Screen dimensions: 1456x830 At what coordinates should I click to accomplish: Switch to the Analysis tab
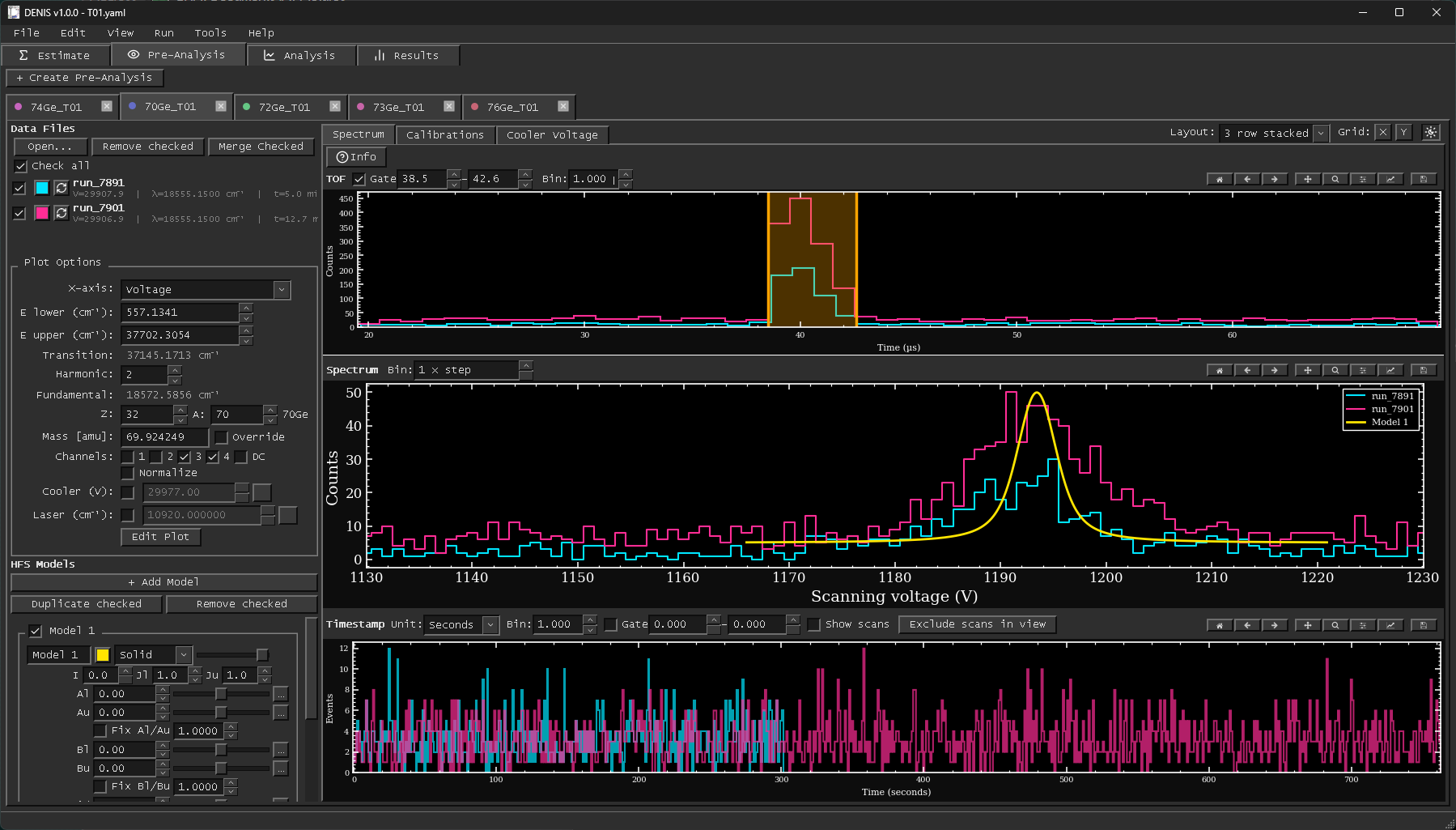point(301,55)
